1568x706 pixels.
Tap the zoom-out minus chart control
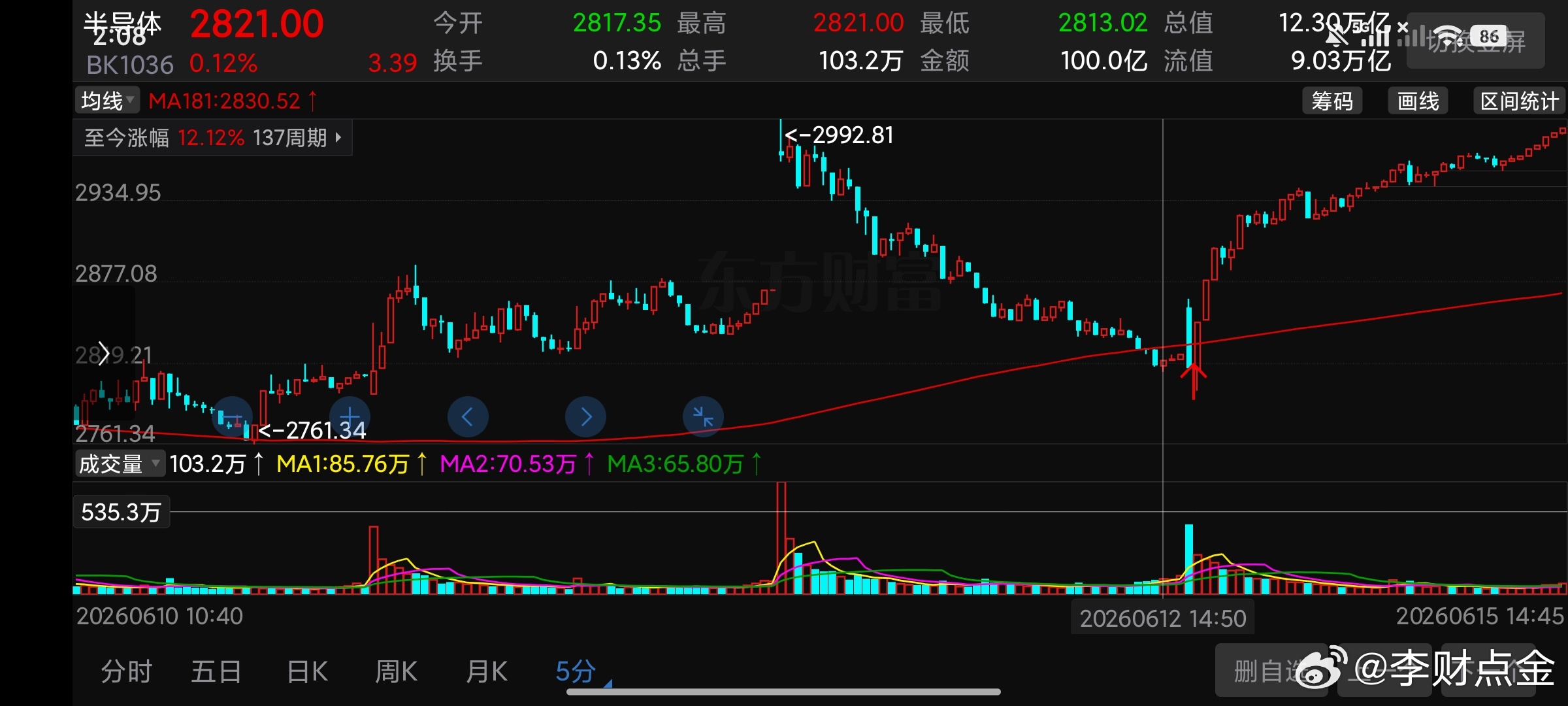(x=232, y=417)
